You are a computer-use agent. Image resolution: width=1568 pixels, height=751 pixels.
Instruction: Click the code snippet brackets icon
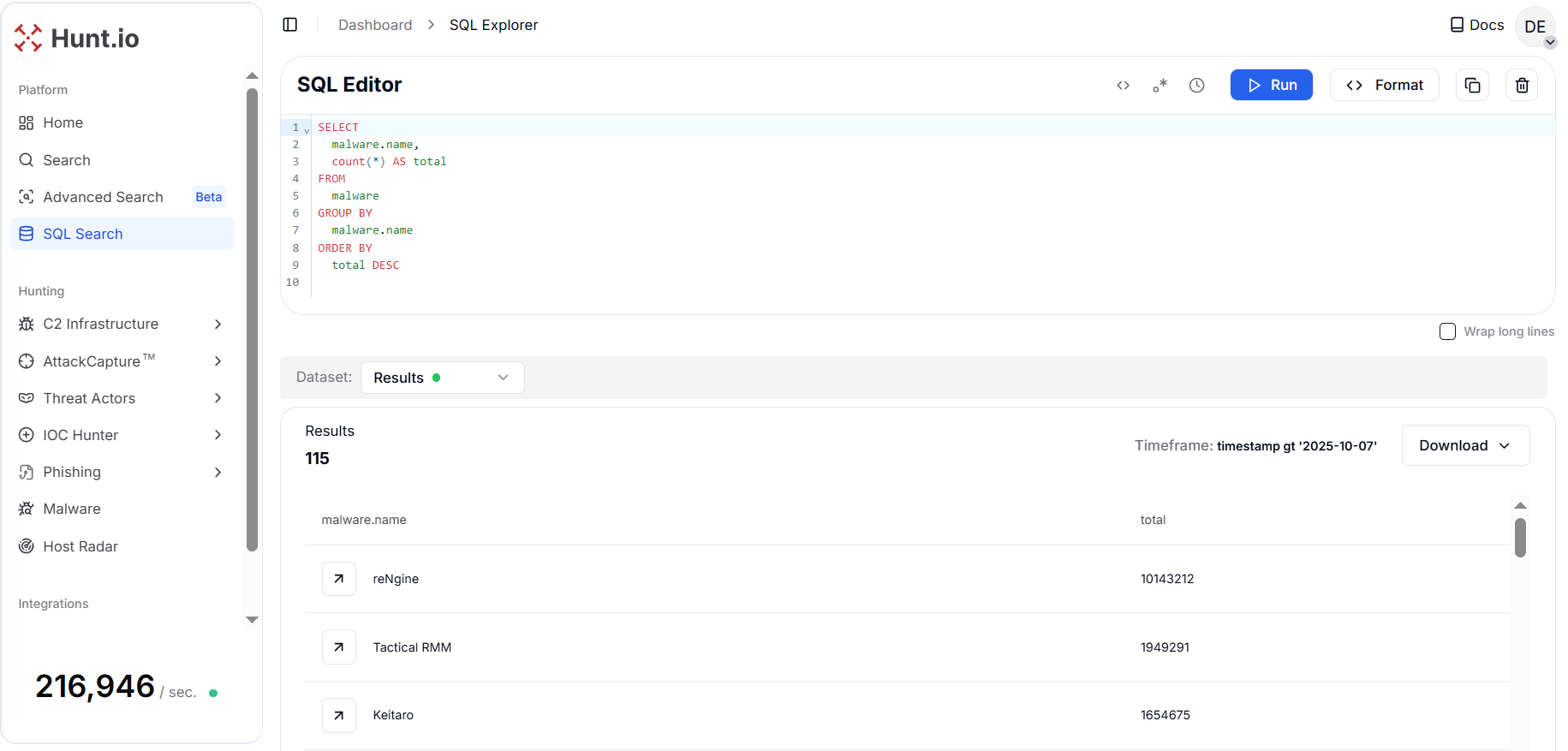[x=1123, y=86]
